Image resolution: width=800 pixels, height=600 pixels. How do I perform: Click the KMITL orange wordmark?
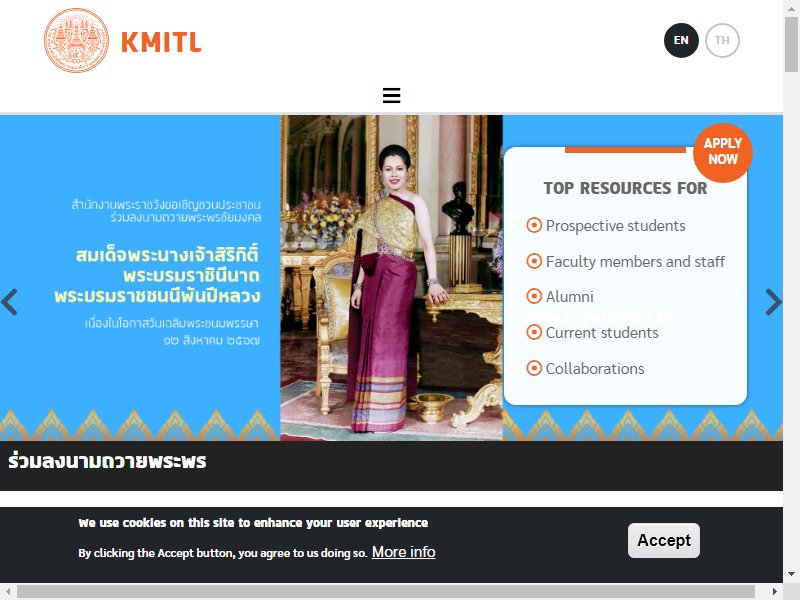coord(161,42)
